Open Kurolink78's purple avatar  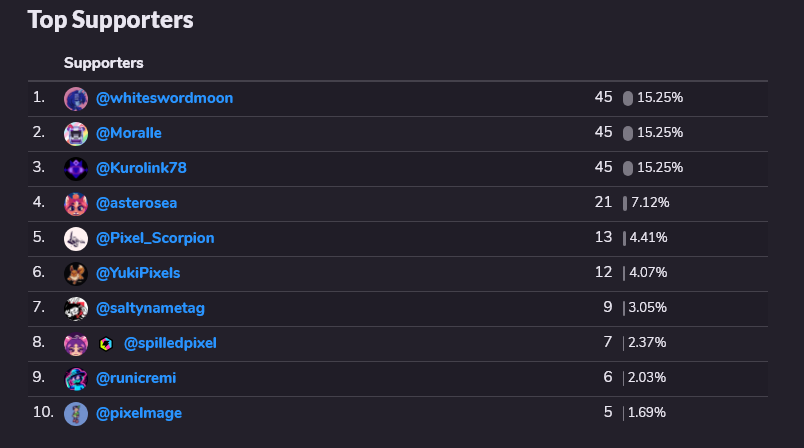76,169
